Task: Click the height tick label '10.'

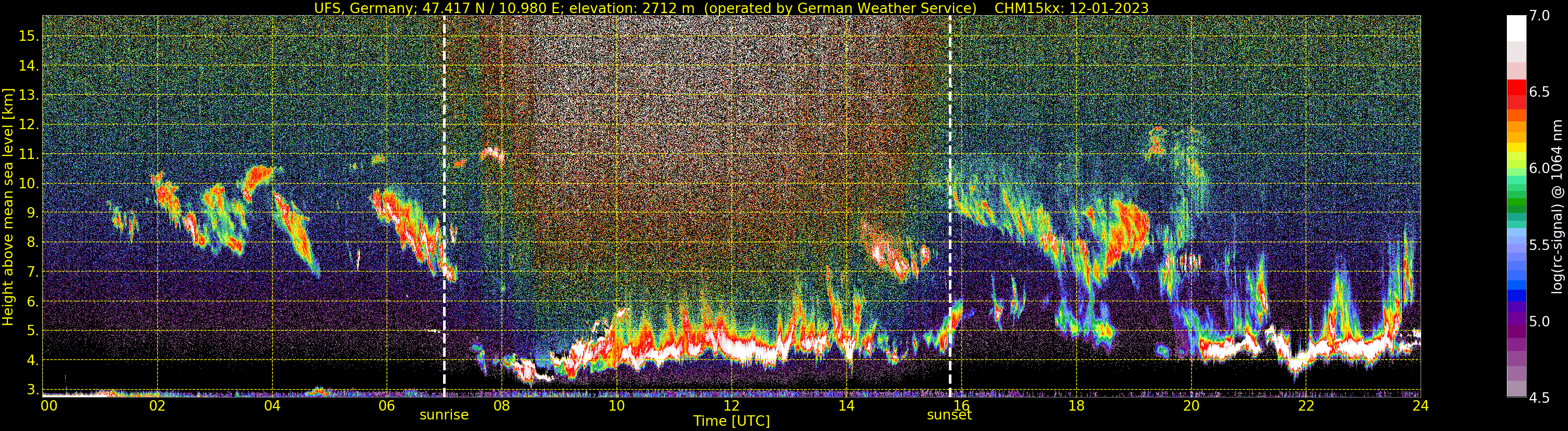Action: [x=29, y=184]
